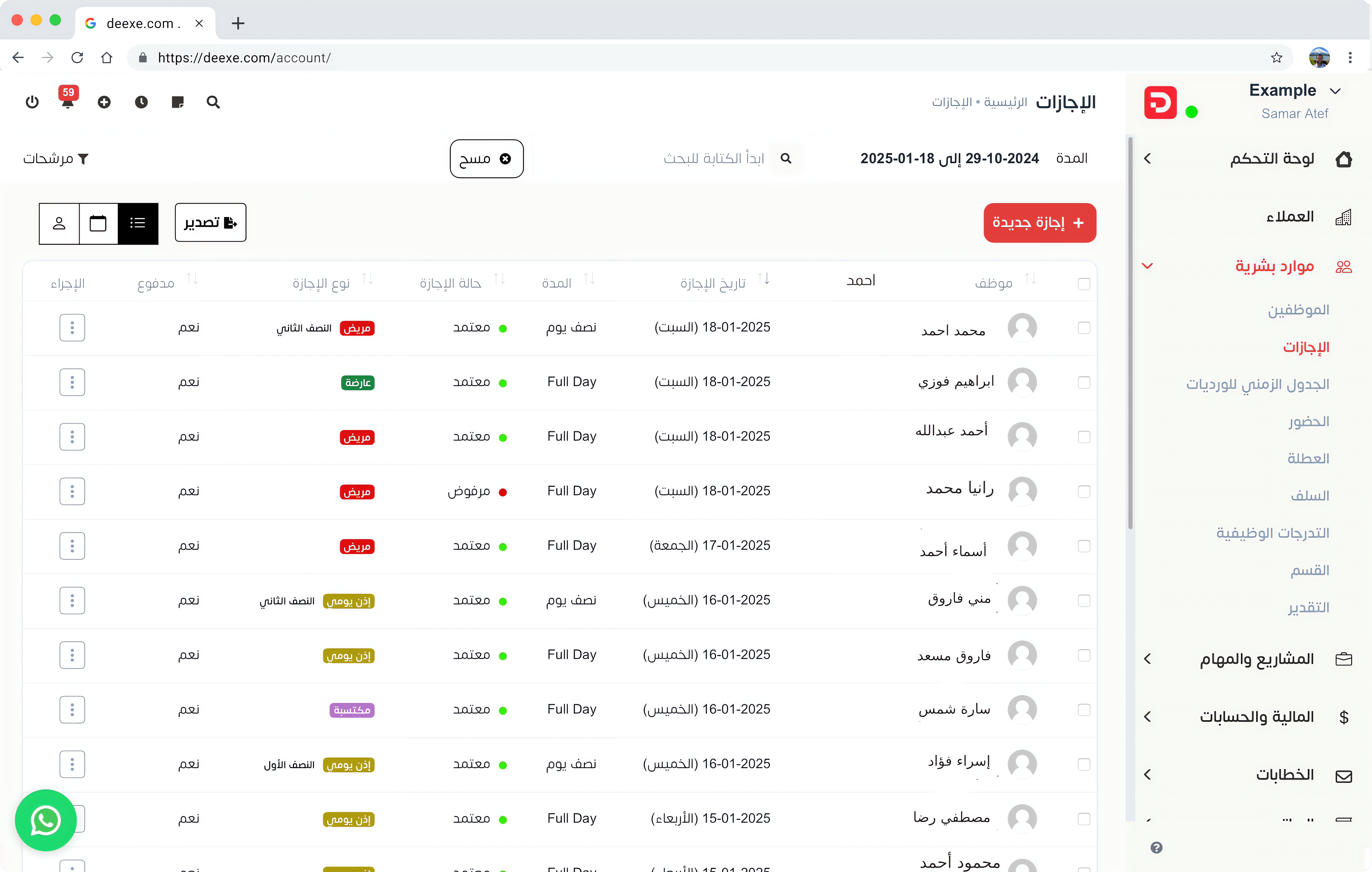
Task: Open the الموظفين sidebar menu item
Action: (1298, 310)
